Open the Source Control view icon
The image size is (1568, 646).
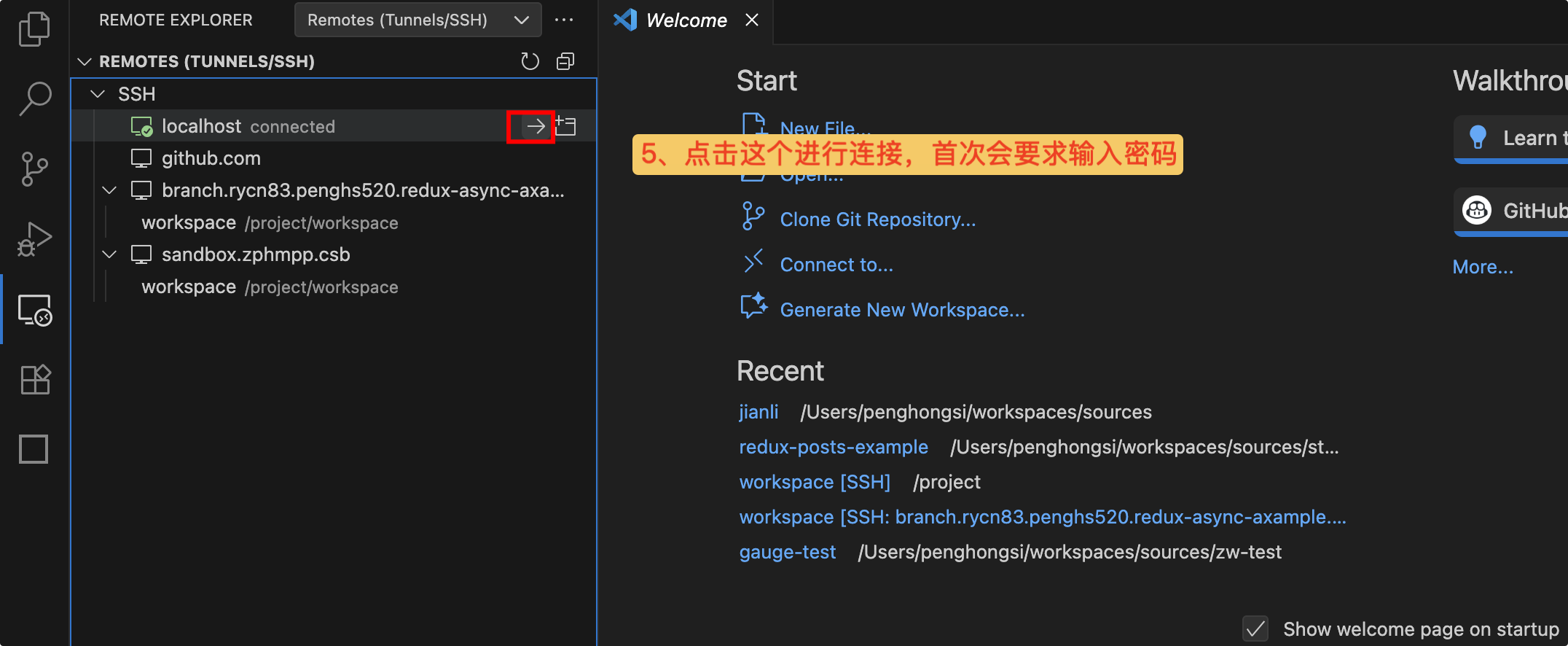pyautogui.click(x=34, y=169)
